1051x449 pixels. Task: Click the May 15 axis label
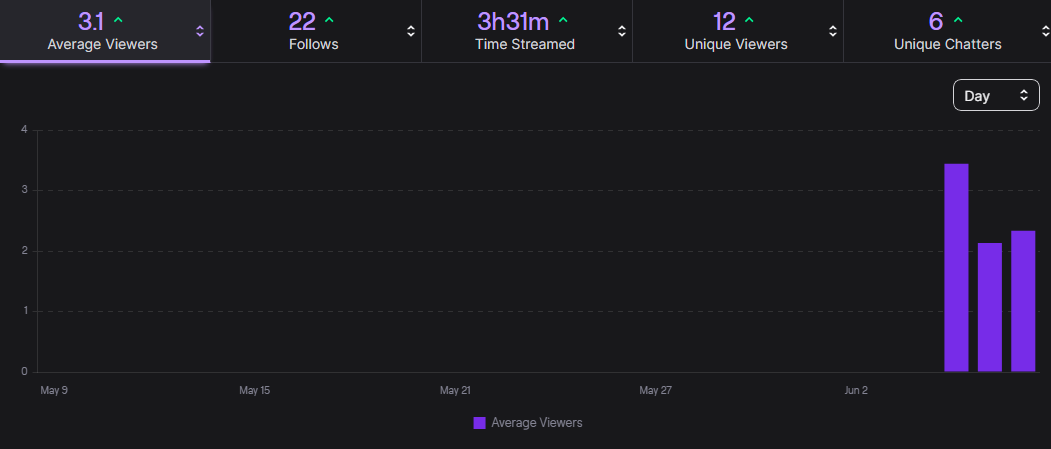(x=255, y=390)
